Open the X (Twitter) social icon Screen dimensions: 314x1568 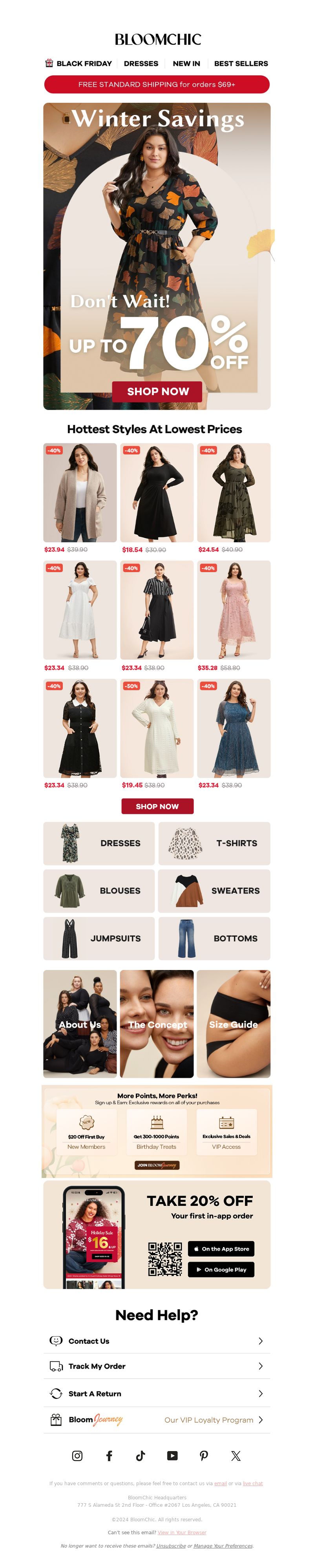point(235,1455)
